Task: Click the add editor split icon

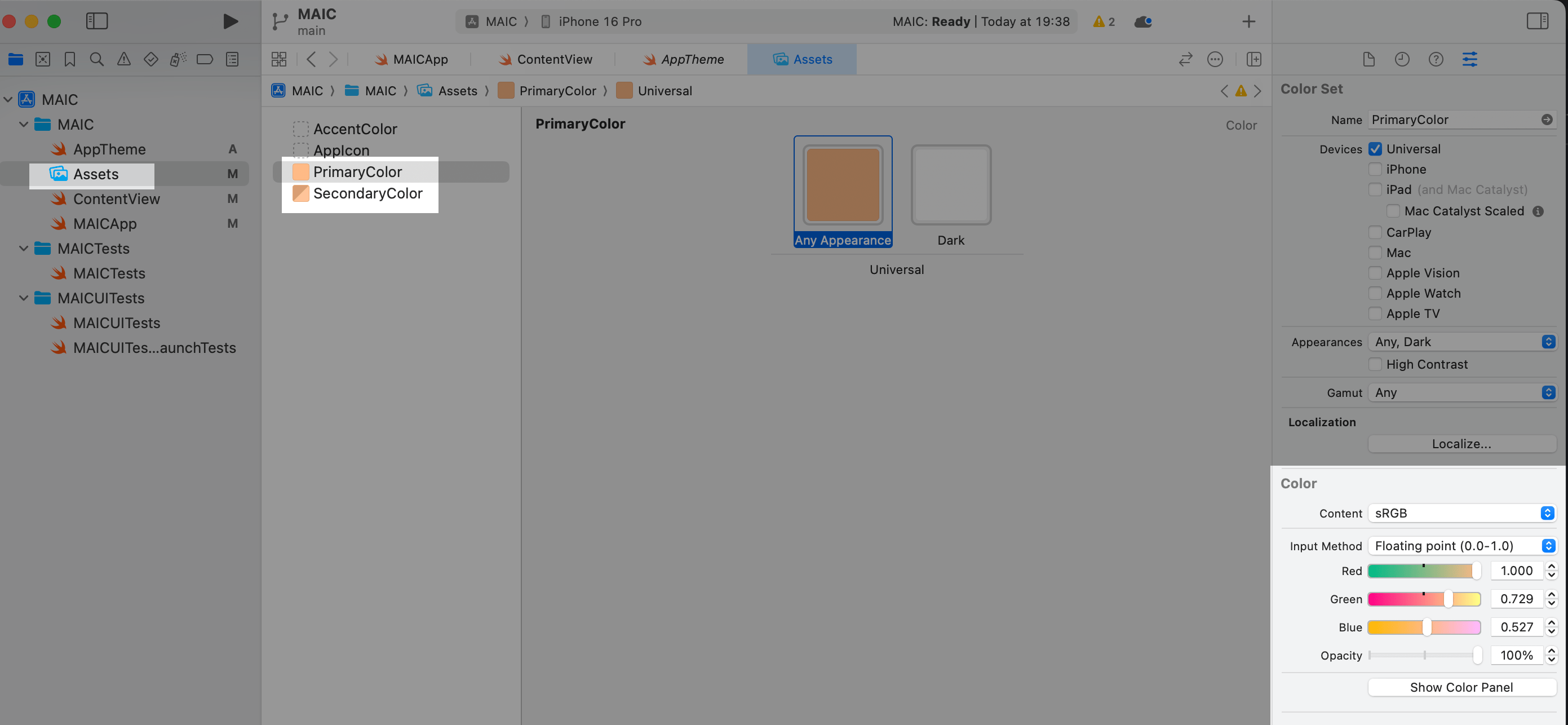Action: tap(1253, 59)
